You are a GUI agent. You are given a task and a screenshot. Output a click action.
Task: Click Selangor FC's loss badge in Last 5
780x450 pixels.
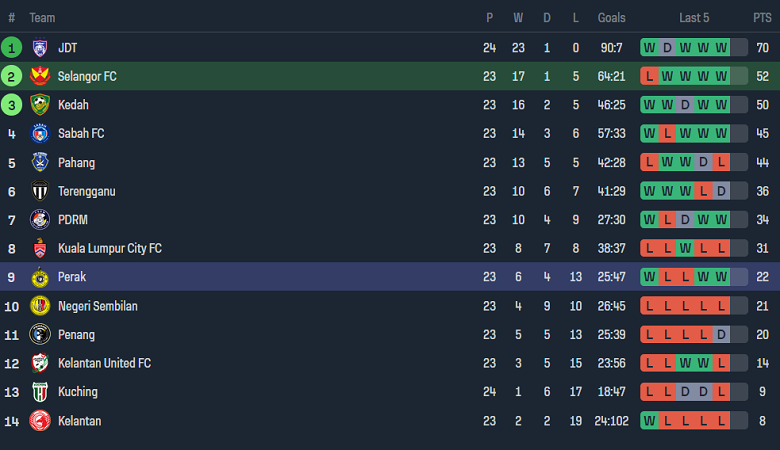click(x=650, y=76)
